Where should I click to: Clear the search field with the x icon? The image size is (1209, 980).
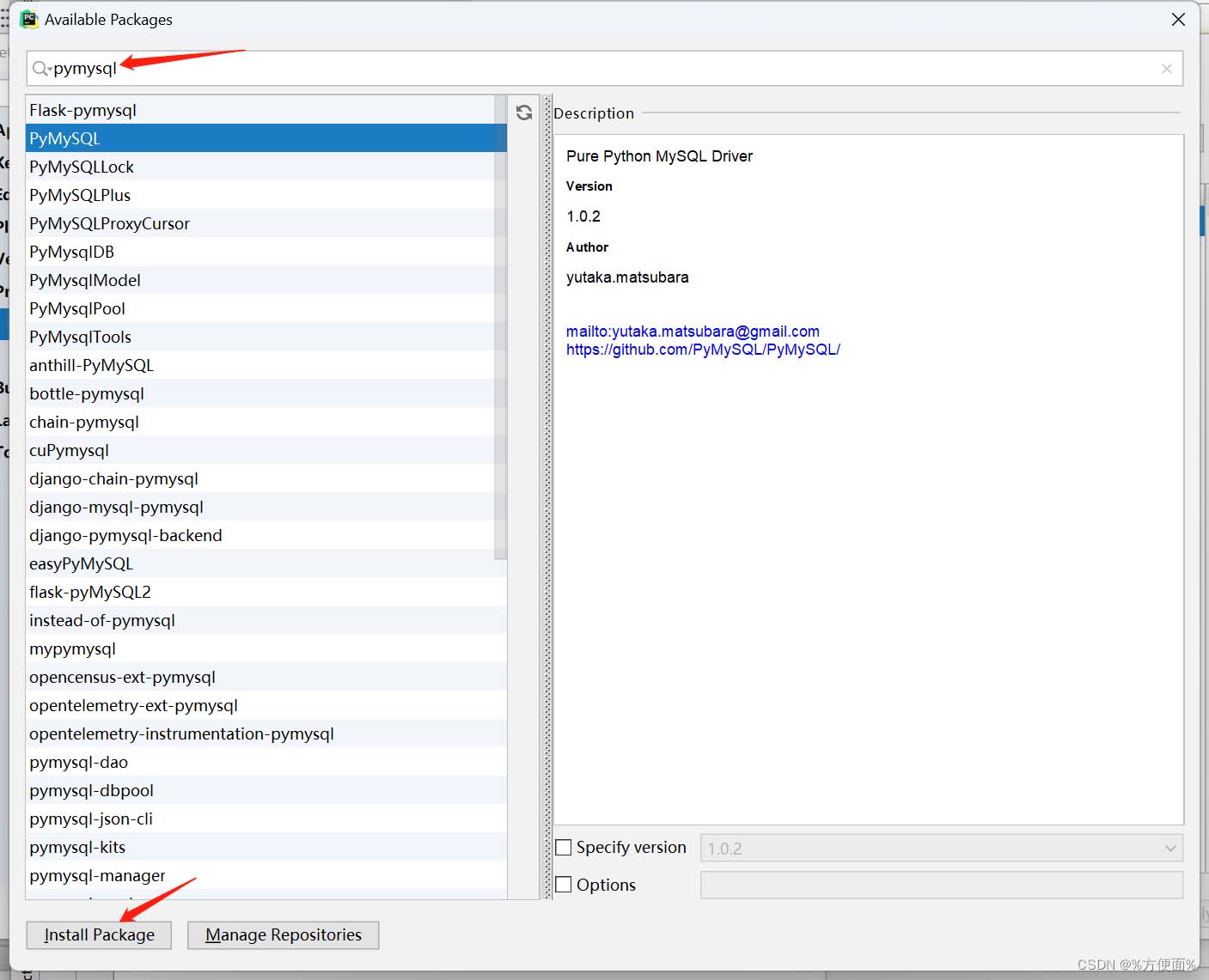click(1166, 69)
